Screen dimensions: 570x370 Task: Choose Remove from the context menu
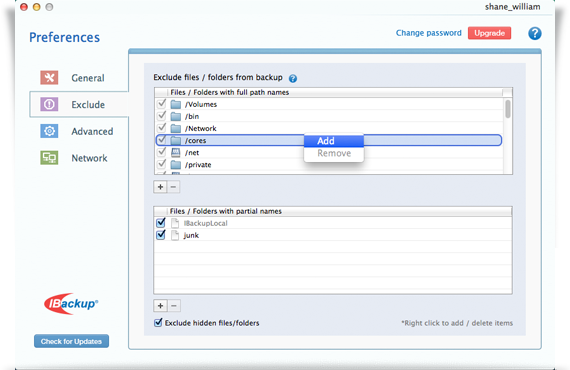point(334,153)
